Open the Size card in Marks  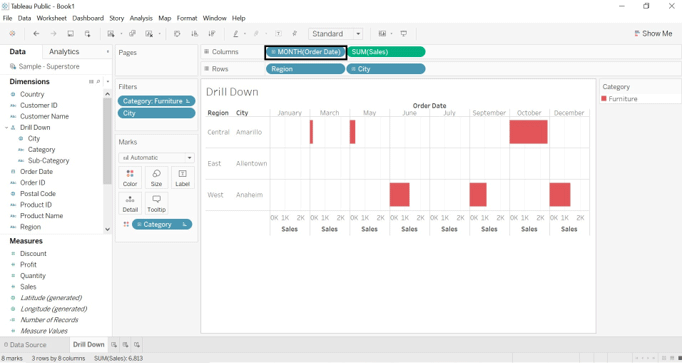pos(157,177)
